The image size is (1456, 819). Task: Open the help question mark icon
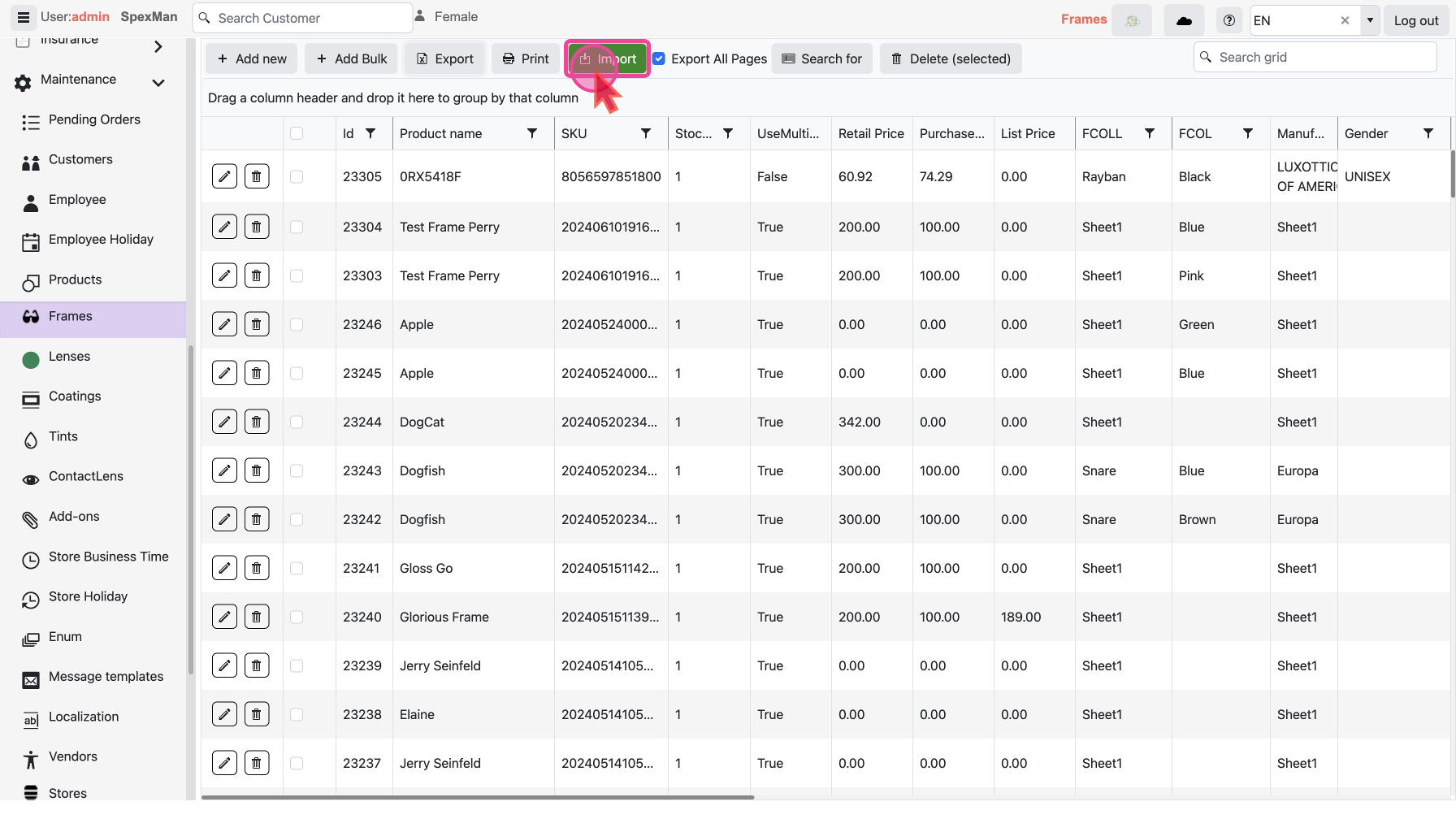(1229, 20)
